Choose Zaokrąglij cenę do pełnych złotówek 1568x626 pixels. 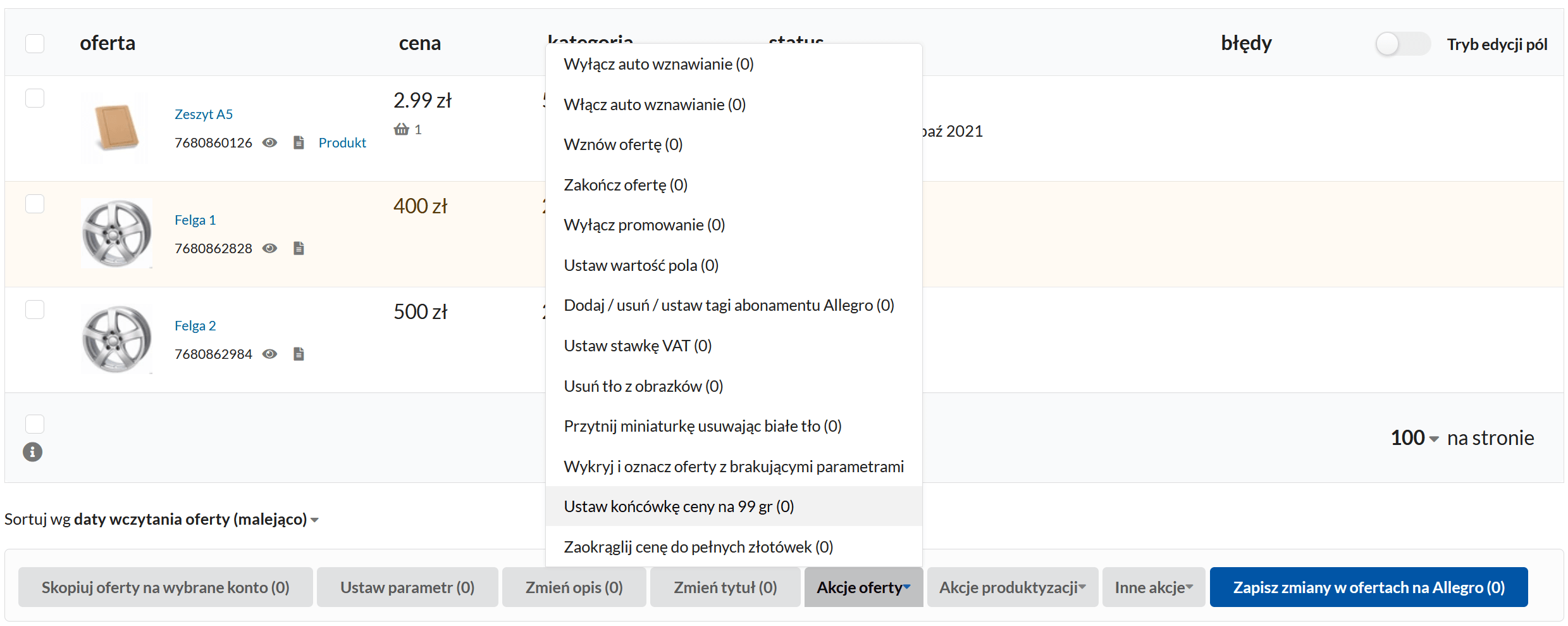coord(734,547)
